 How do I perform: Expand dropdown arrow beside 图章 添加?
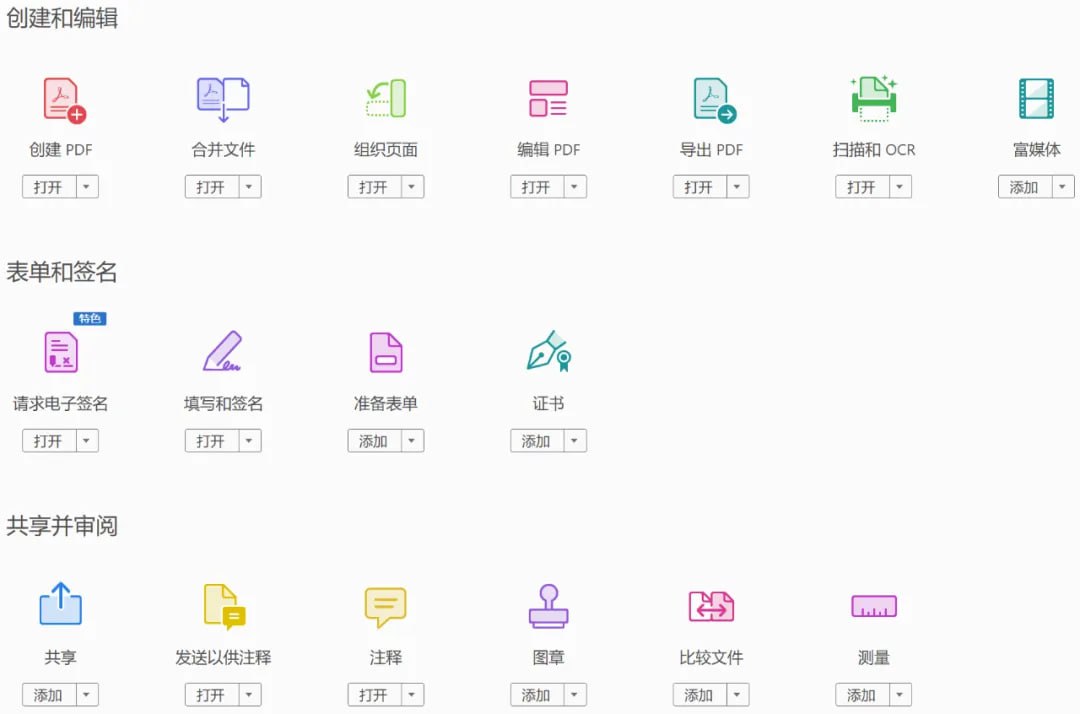pos(574,695)
